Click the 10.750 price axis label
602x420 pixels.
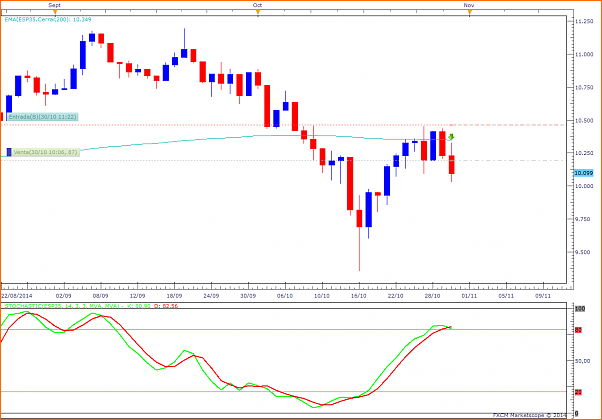[x=584, y=88]
